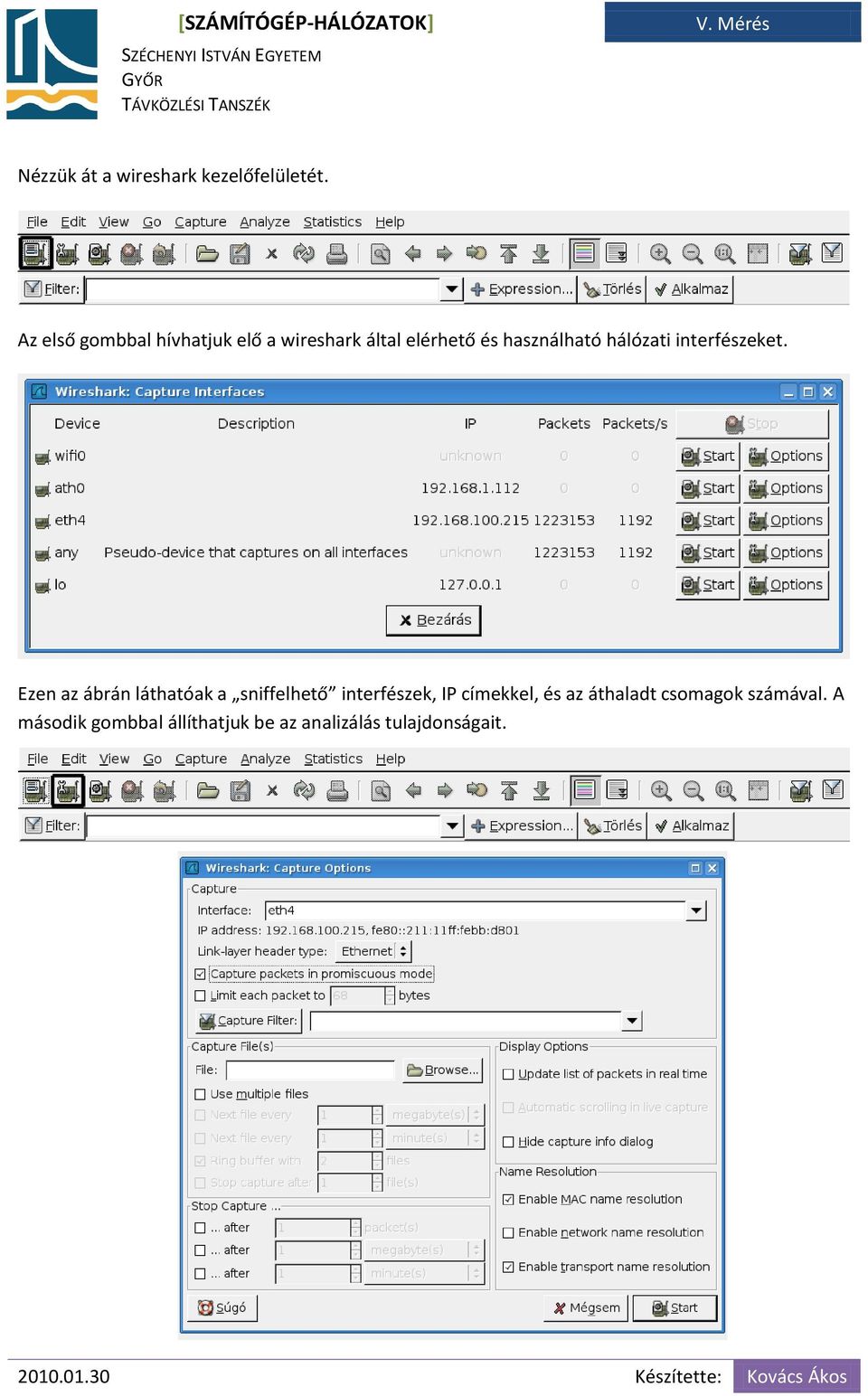Screen dimensions: 868x1396
Task: Click Reload icon in upper toolbar
Action: point(304,253)
